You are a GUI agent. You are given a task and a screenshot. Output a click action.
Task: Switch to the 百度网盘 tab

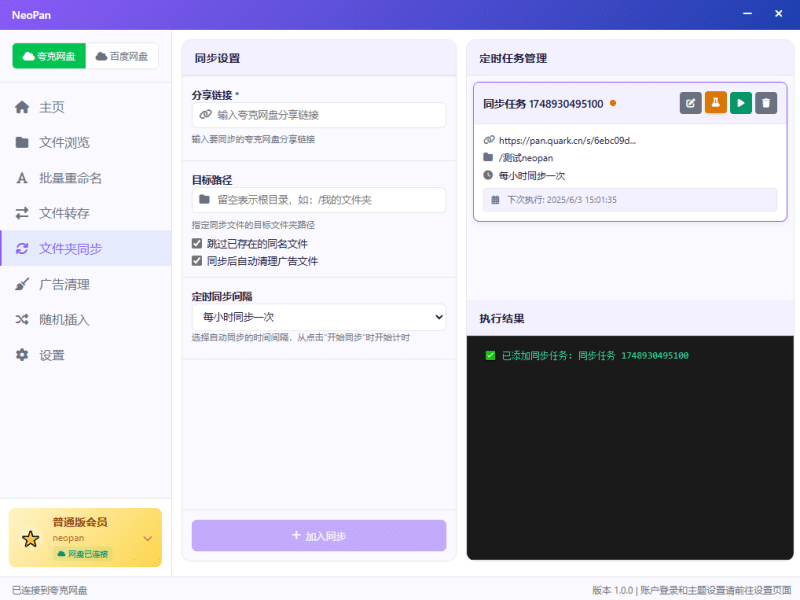[x=122, y=57]
